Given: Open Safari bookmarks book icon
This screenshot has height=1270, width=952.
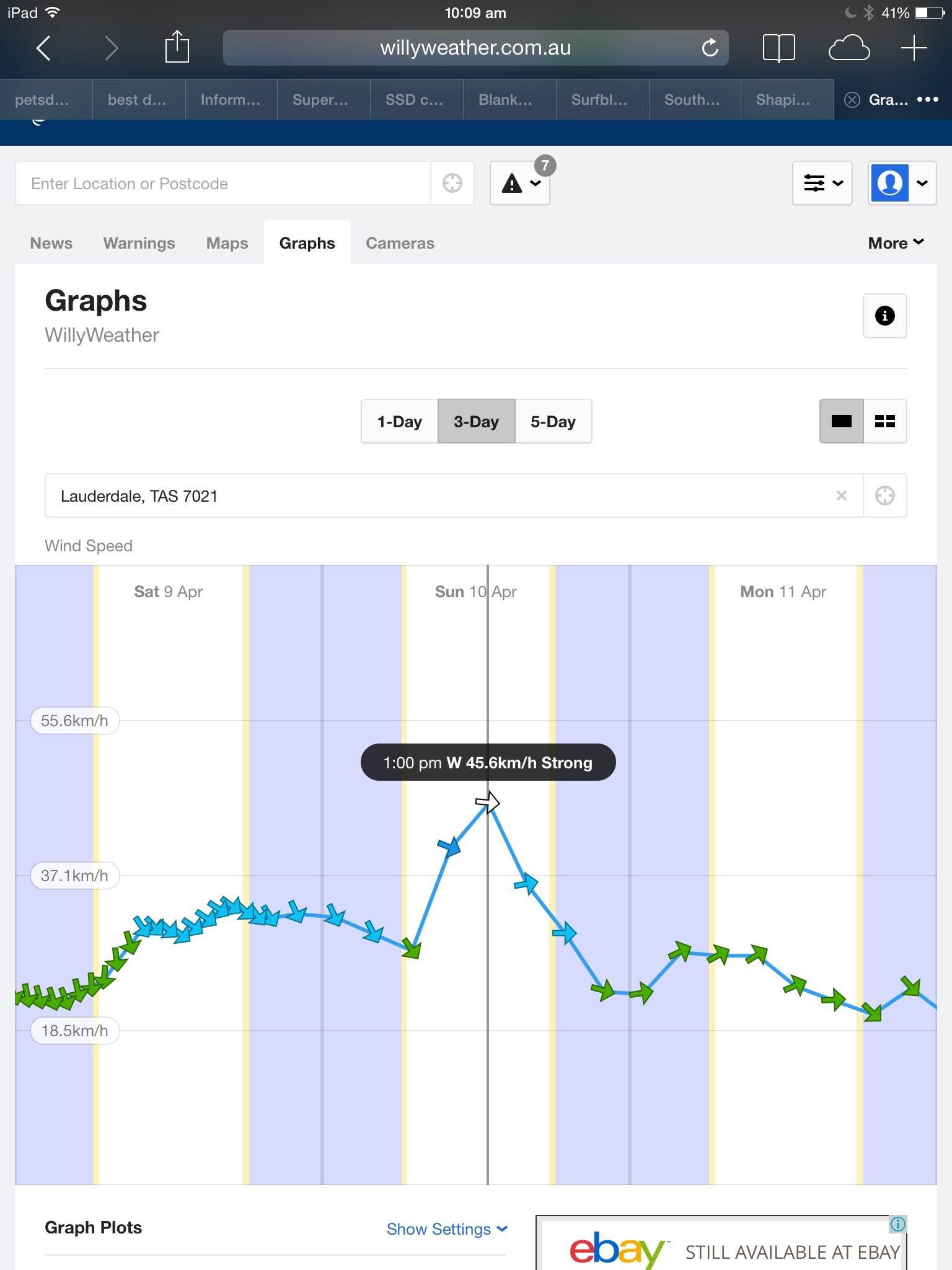Looking at the screenshot, I should [x=778, y=48].
